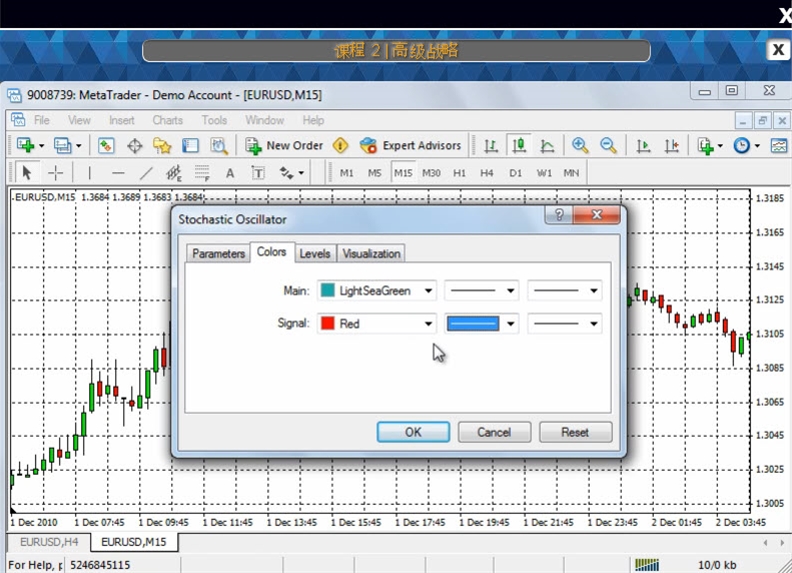Open the Terminal panel icon
792x573 pixels.
point(190,146)
